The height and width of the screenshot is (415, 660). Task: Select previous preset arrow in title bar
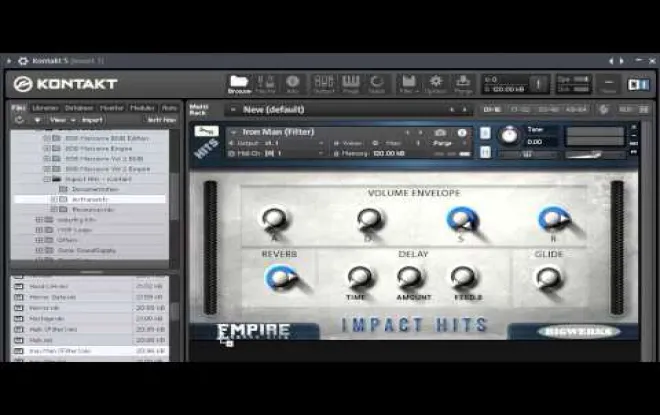611,61
